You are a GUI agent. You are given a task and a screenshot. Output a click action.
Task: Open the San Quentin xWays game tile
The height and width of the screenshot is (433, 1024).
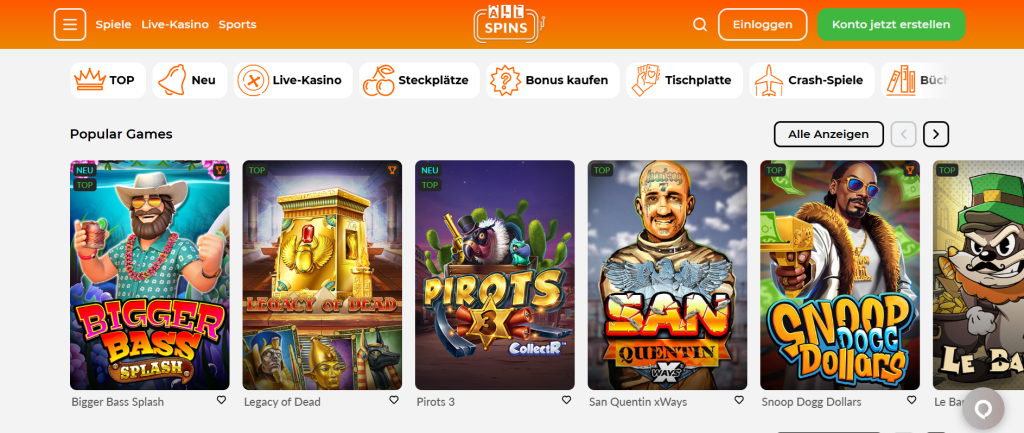[x=667, y=275]
